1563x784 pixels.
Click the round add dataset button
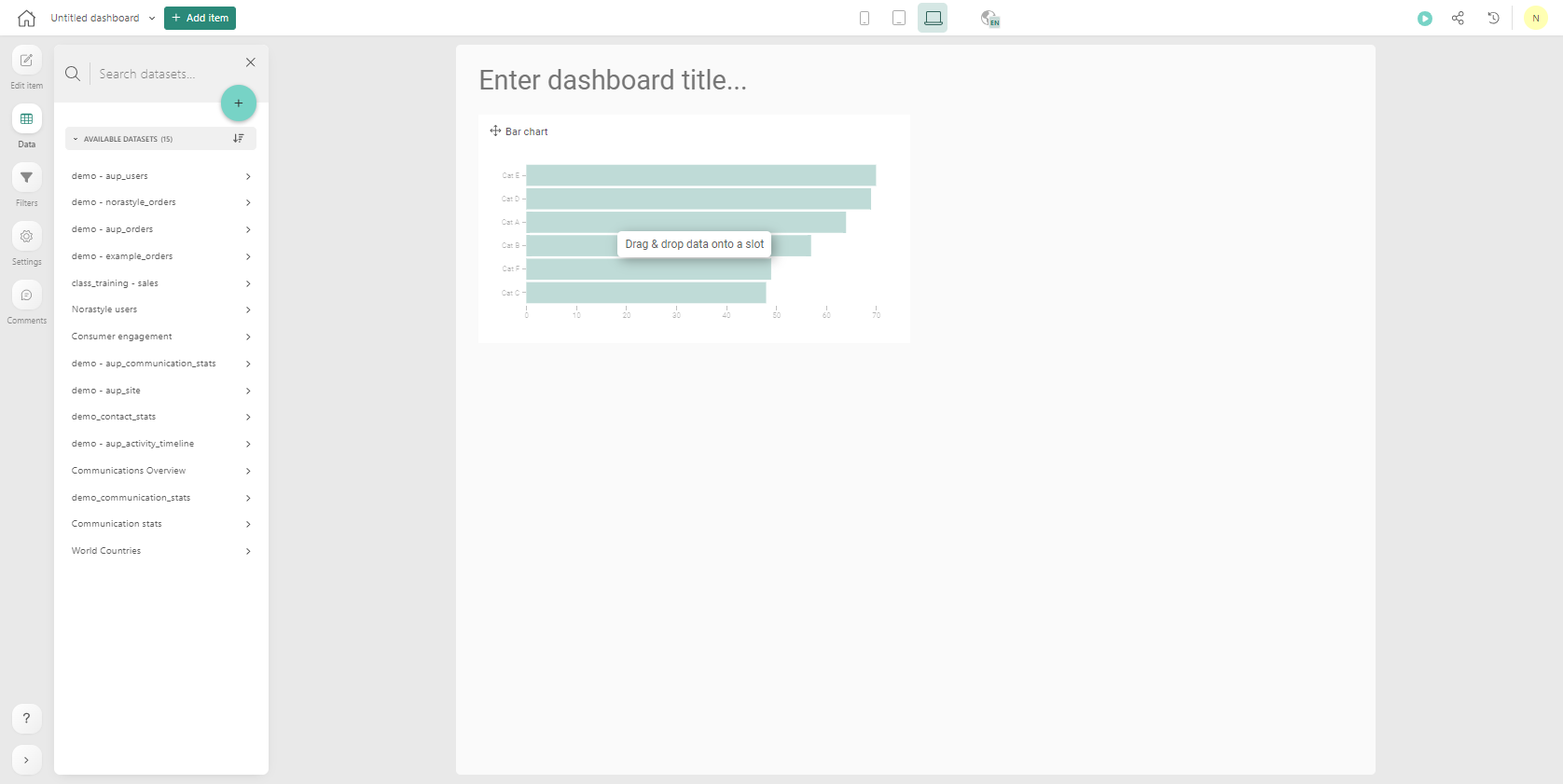pyautogui.click(x=239, y=103)
